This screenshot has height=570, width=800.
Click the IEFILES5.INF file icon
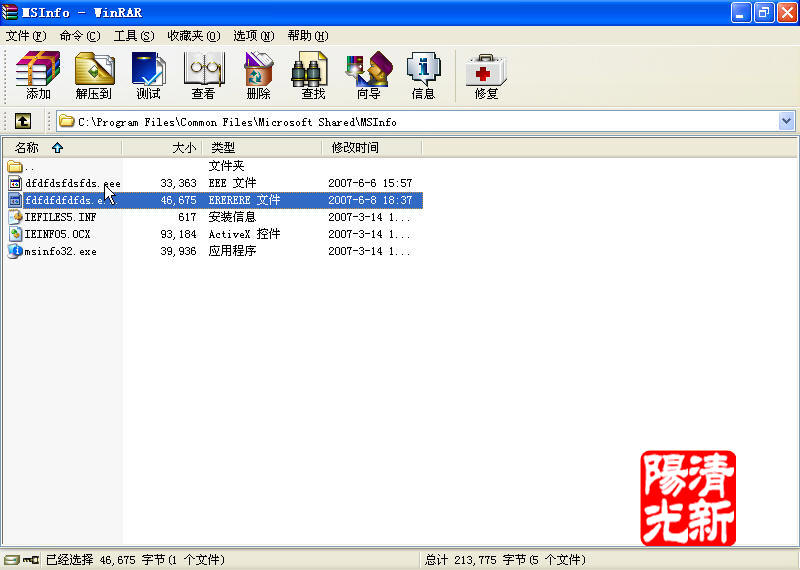pos(15,217)
